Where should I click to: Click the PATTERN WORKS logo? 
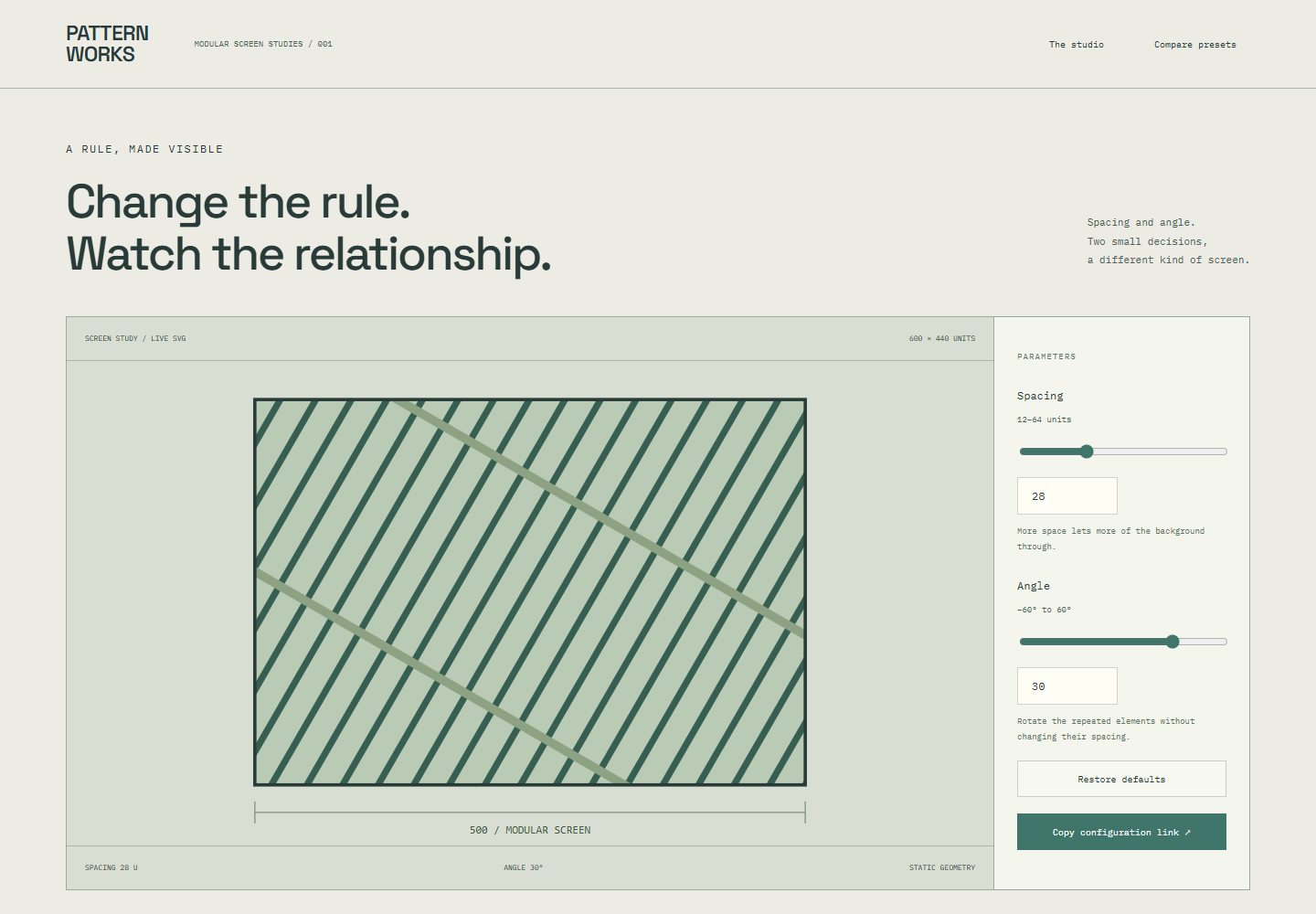click(107, 44)
